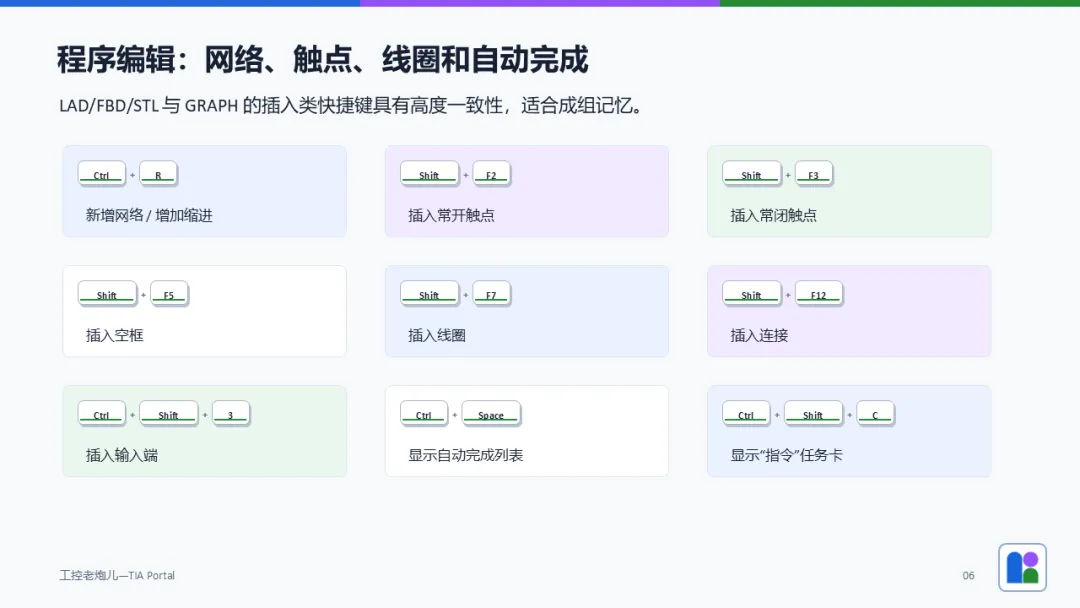Click 'Ctrl' key in the 插入输入端 card

click(x=102, y=414)
